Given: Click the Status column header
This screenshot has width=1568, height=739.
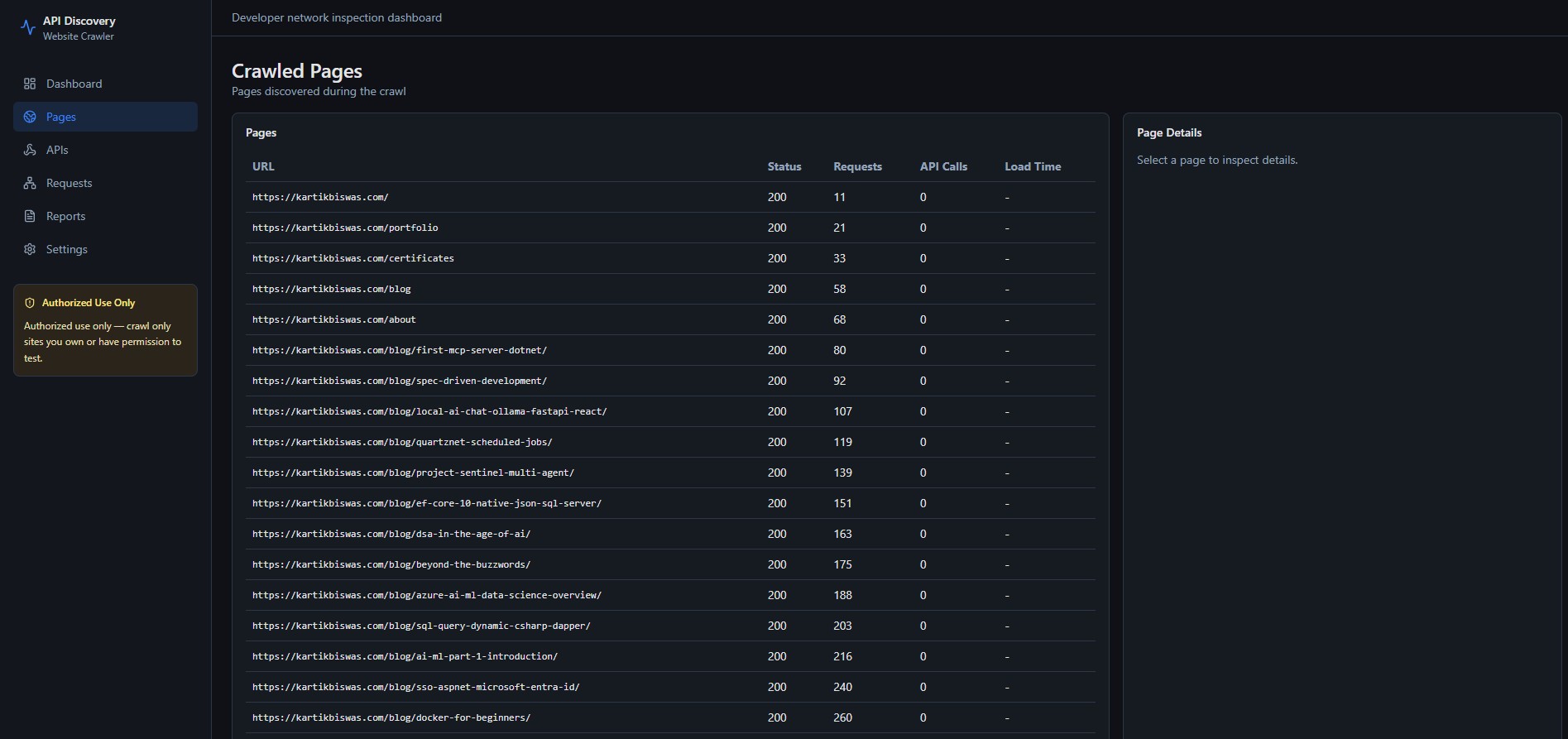Looking at the screenshot, I should pyautogui.click(x=784, y=166).
